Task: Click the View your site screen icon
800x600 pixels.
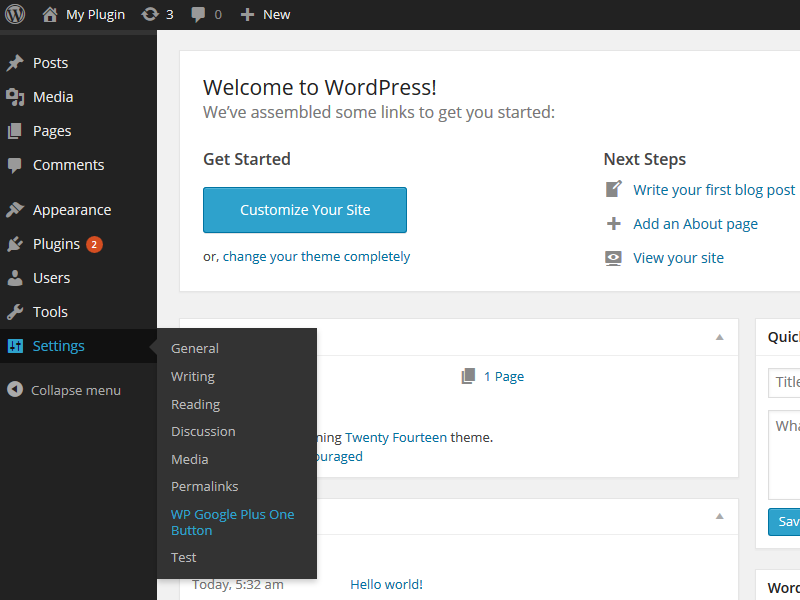Action: pyautogui.click(x=613, y=258)
